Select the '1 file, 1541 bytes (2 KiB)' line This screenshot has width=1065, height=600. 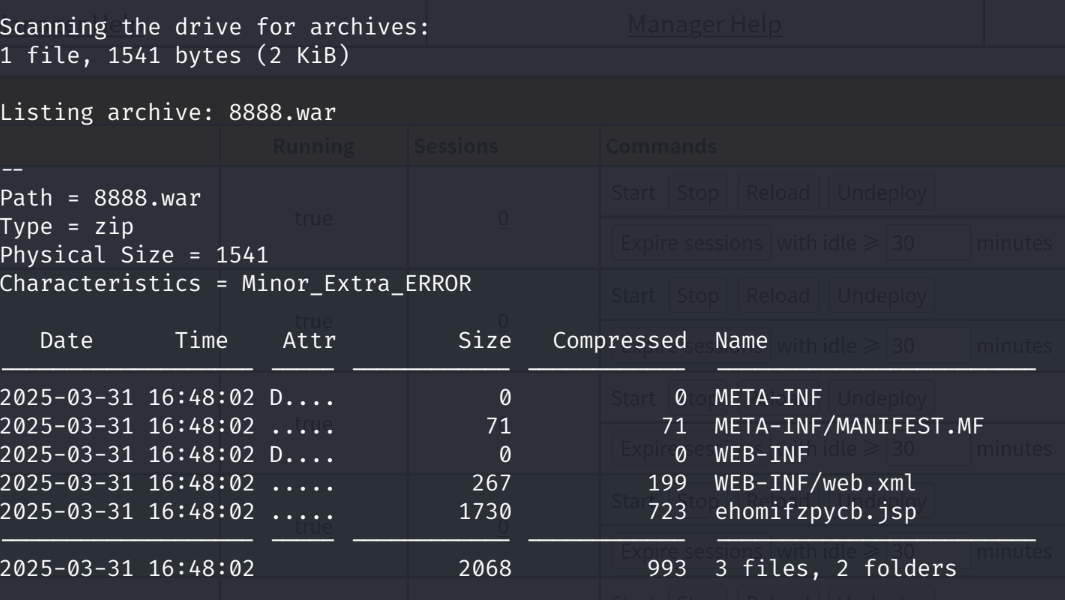175,56
